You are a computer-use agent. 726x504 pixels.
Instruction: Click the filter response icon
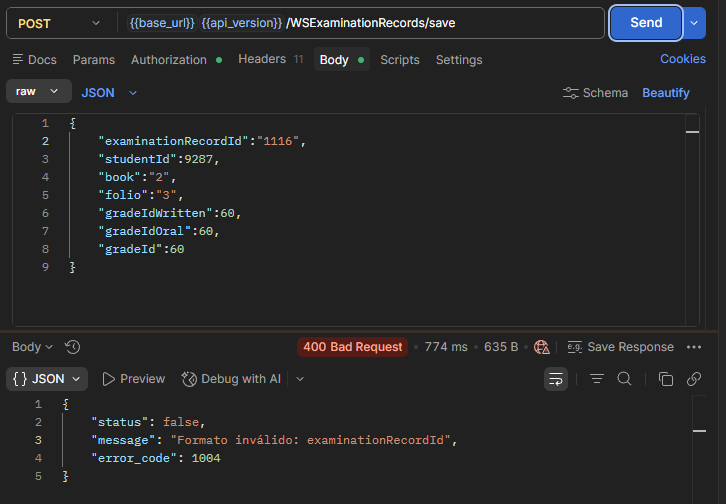pyautogui.click(x=597, y=379)
